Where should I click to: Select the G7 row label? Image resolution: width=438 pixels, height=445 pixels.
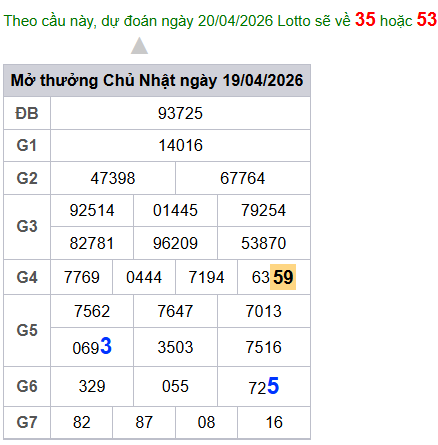coord(27,422)
